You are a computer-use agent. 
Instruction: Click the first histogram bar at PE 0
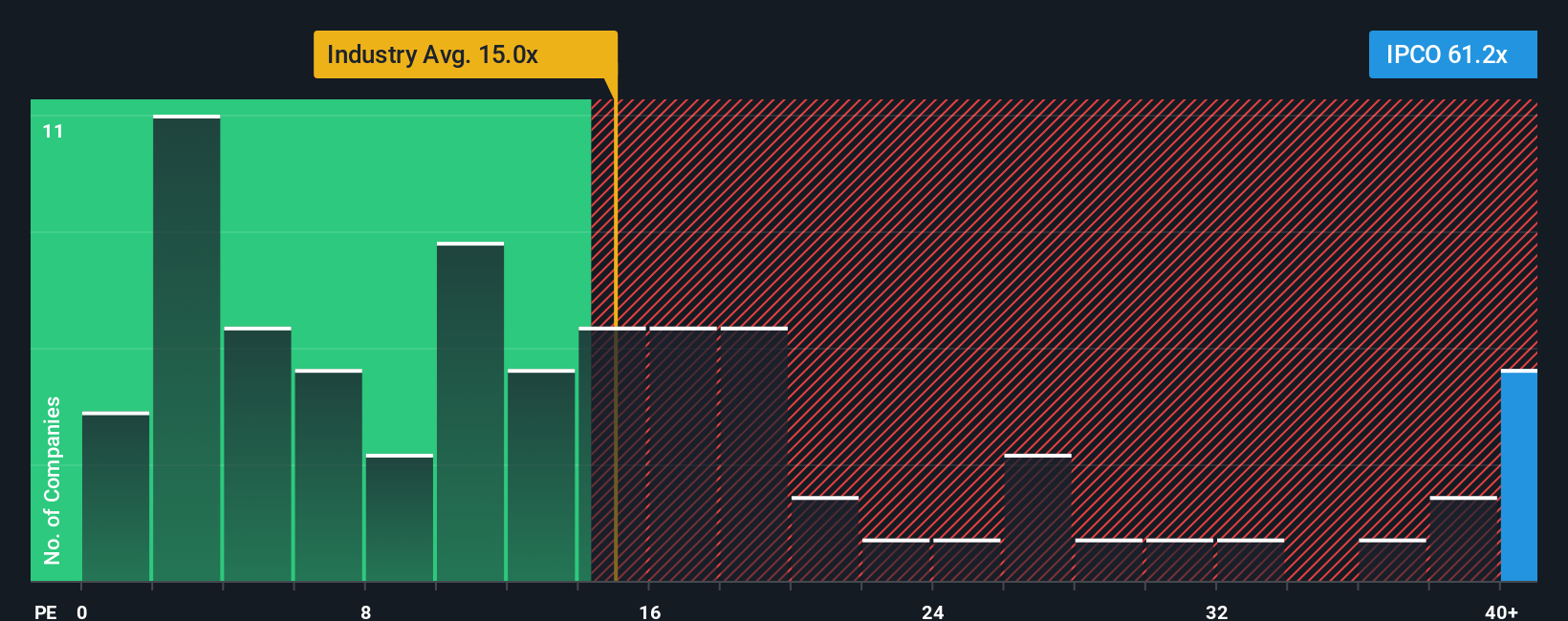[116, 496]
